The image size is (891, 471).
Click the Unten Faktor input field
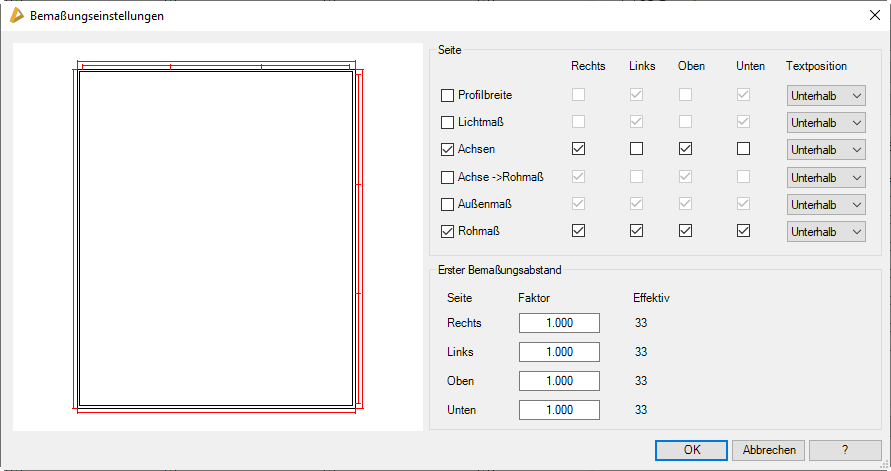click(559, 410)
